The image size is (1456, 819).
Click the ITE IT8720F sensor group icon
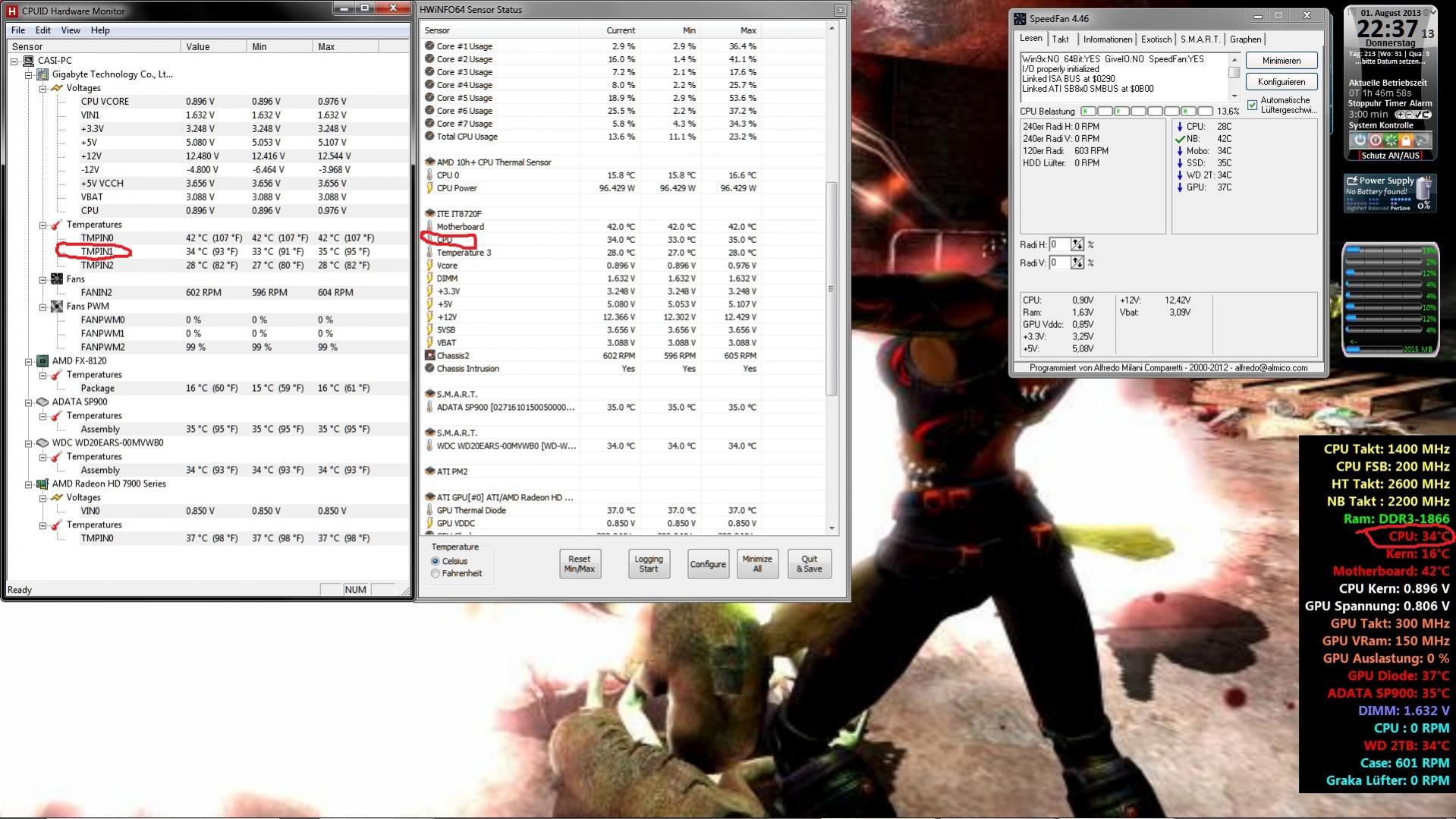coord(430,214)
